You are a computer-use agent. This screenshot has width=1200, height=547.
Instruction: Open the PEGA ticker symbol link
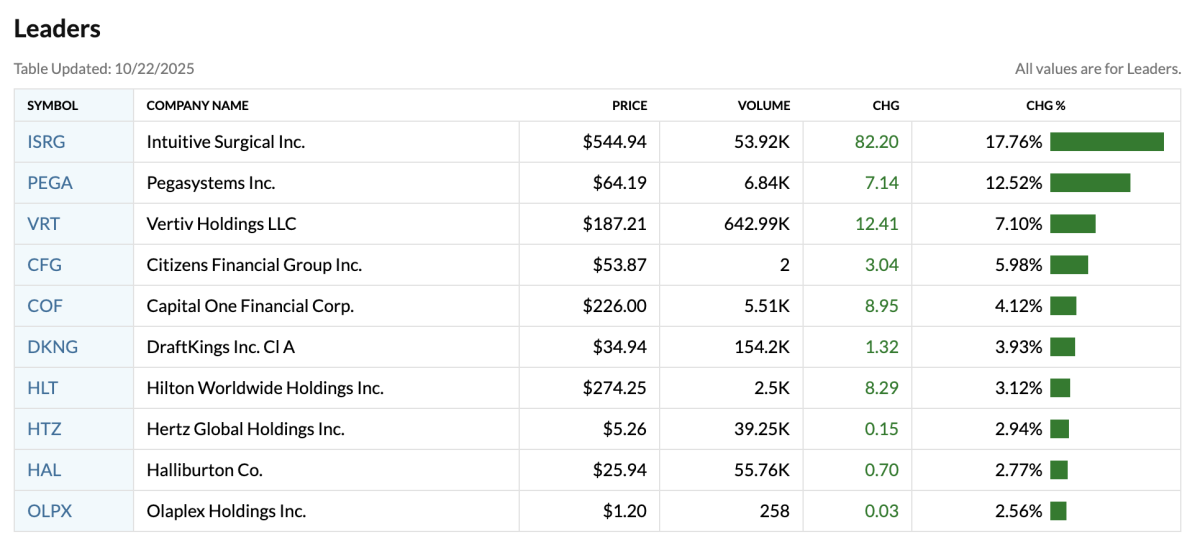tap(50, 183)
